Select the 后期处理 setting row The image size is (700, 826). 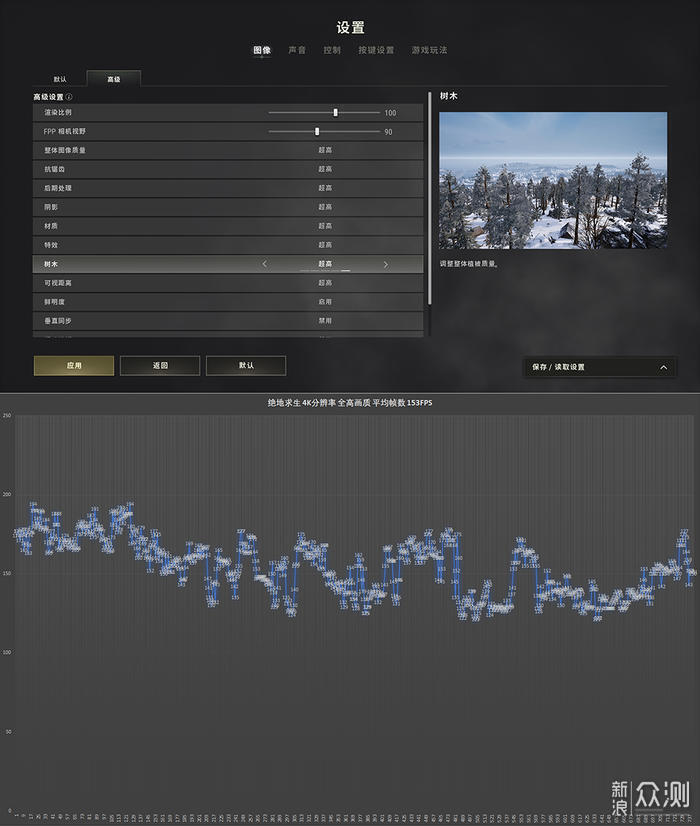pyautogui.click(x=228, y=188)
